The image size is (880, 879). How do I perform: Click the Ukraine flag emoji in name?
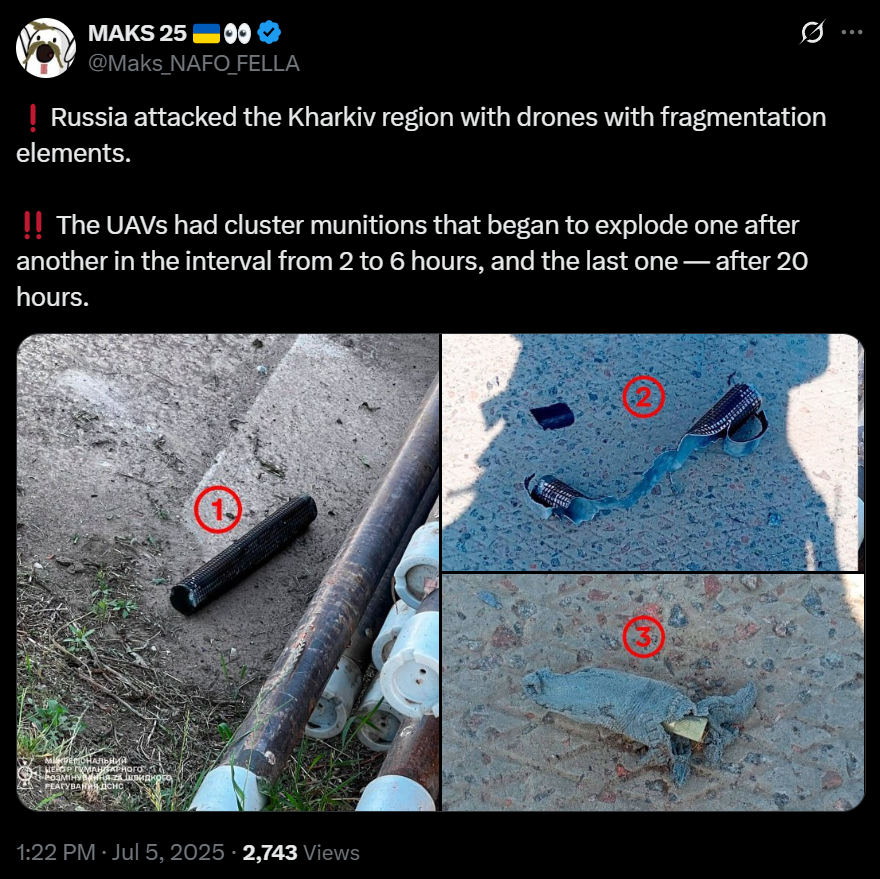(207, 34)
